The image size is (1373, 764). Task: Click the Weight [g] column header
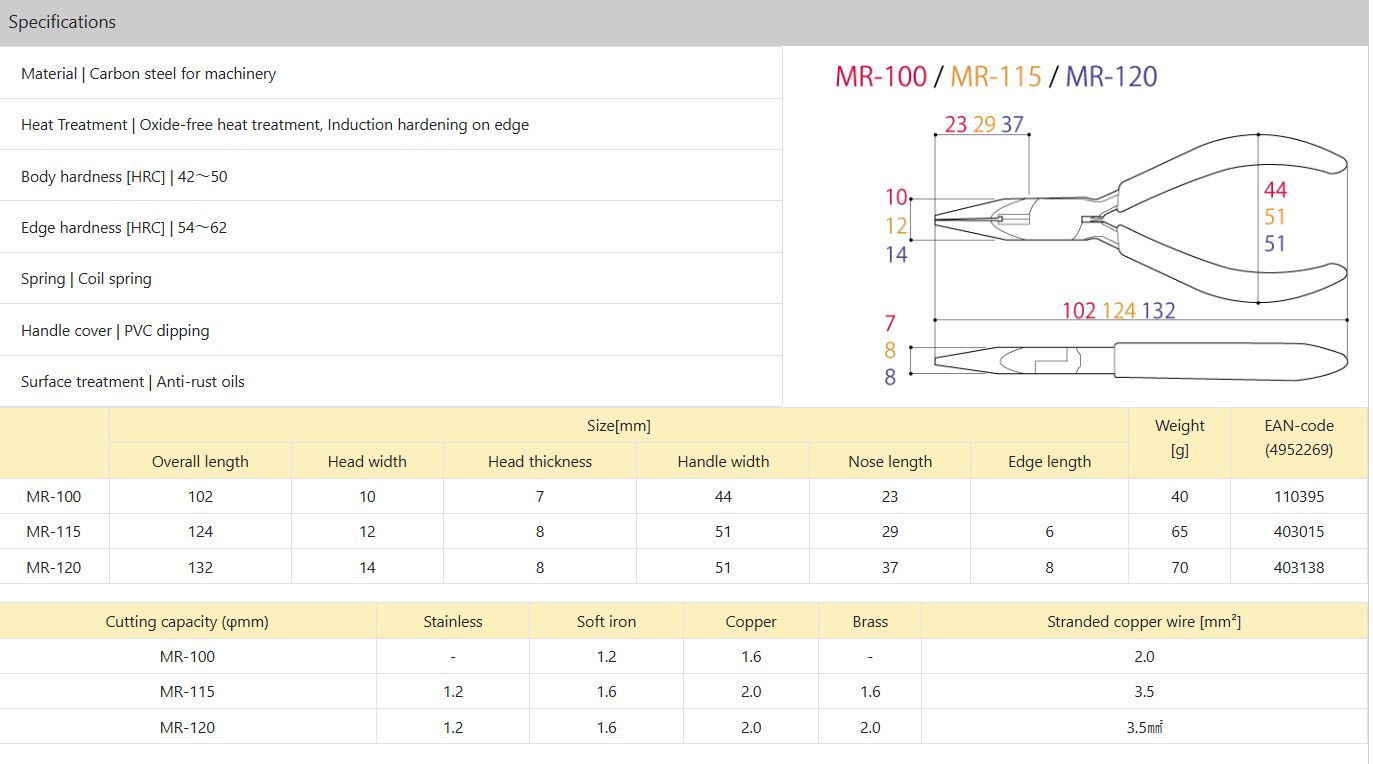pos(1179,437)
